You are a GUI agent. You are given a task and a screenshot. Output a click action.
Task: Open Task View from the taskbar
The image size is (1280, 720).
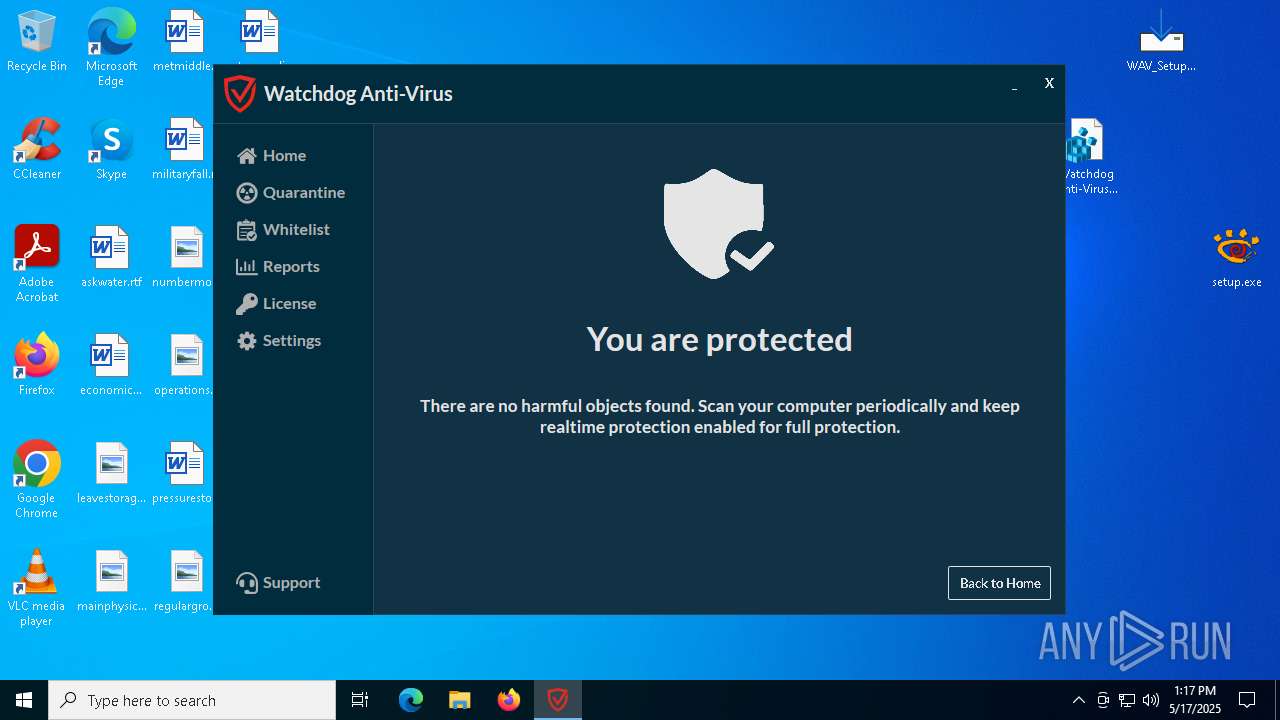pos(360,700)
